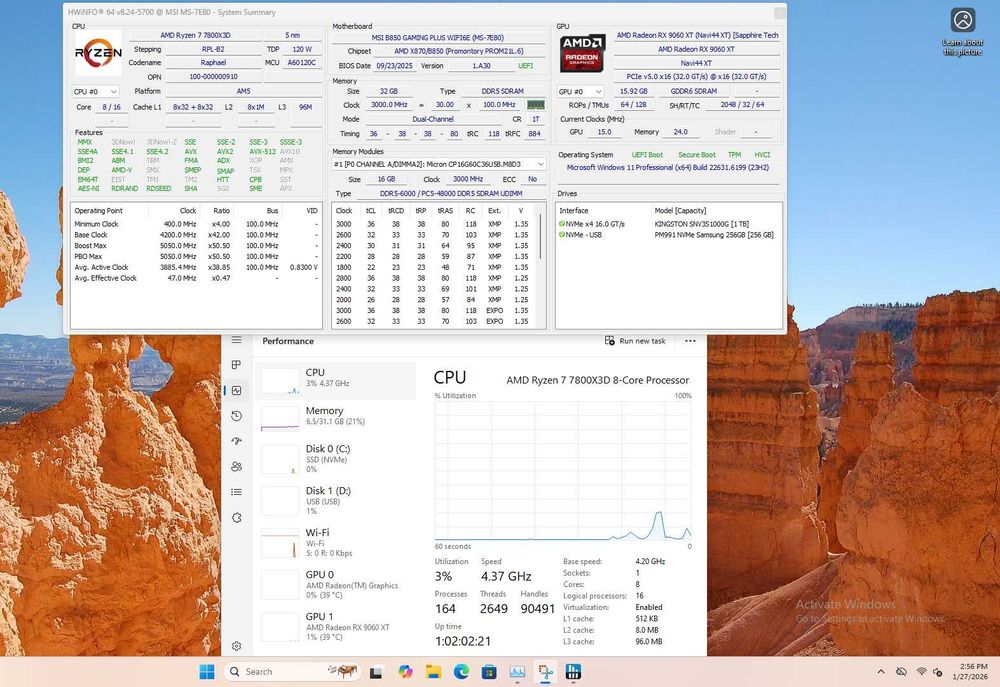
Task: Click the KINGSTON SNV3S1000G drive model
Action: point(702,224)
